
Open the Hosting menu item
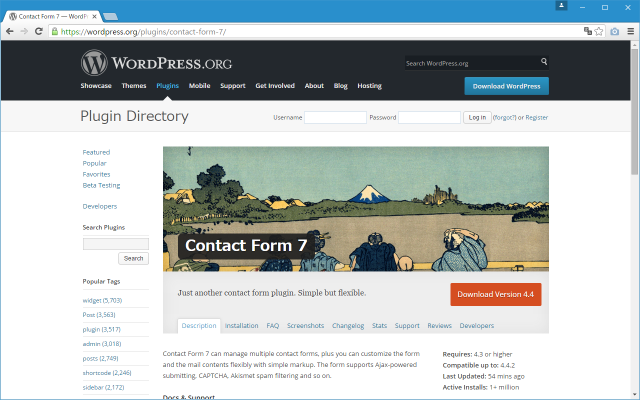tap(369, 86)
